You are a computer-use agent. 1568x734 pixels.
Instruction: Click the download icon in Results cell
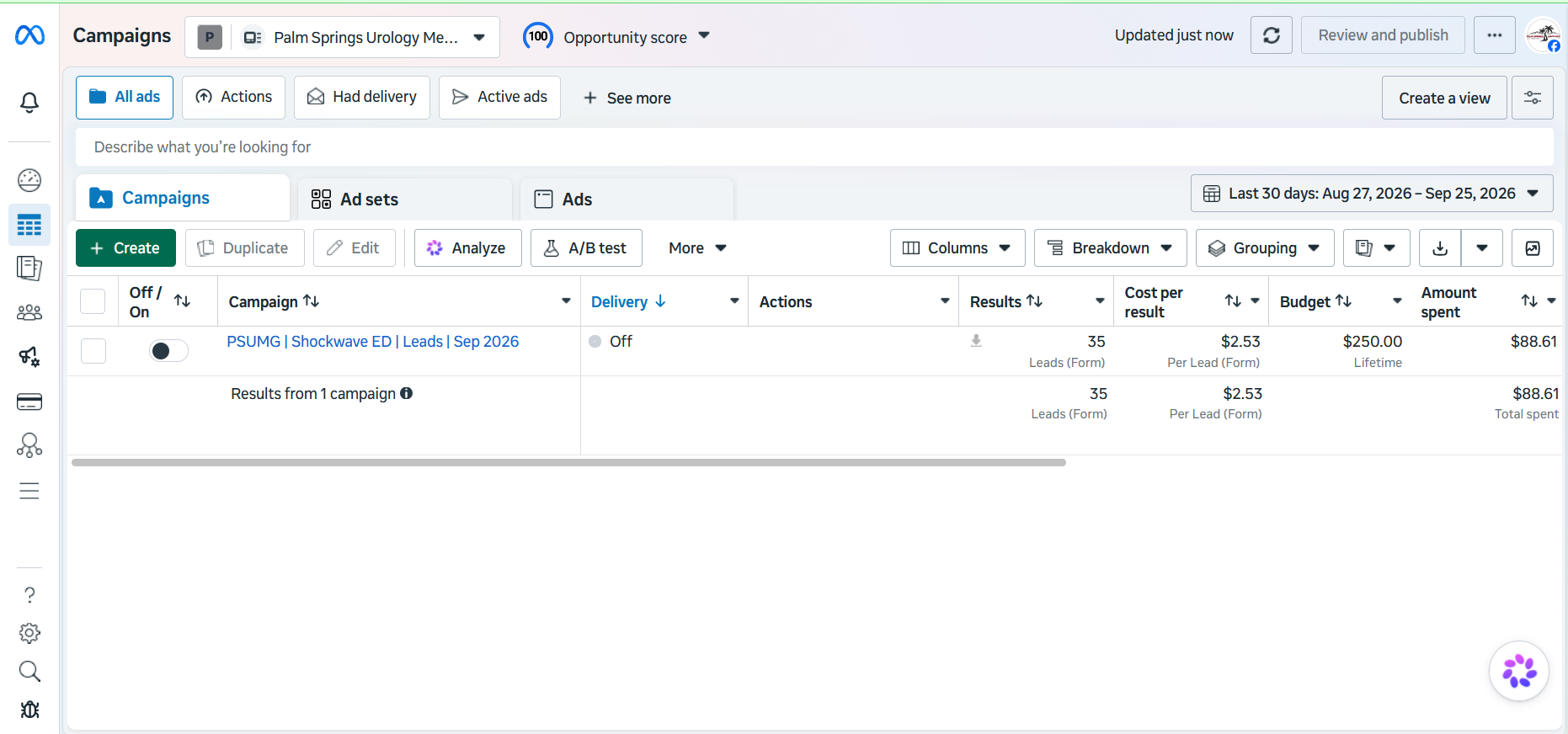pyautogui.click(x=976, y=341)
